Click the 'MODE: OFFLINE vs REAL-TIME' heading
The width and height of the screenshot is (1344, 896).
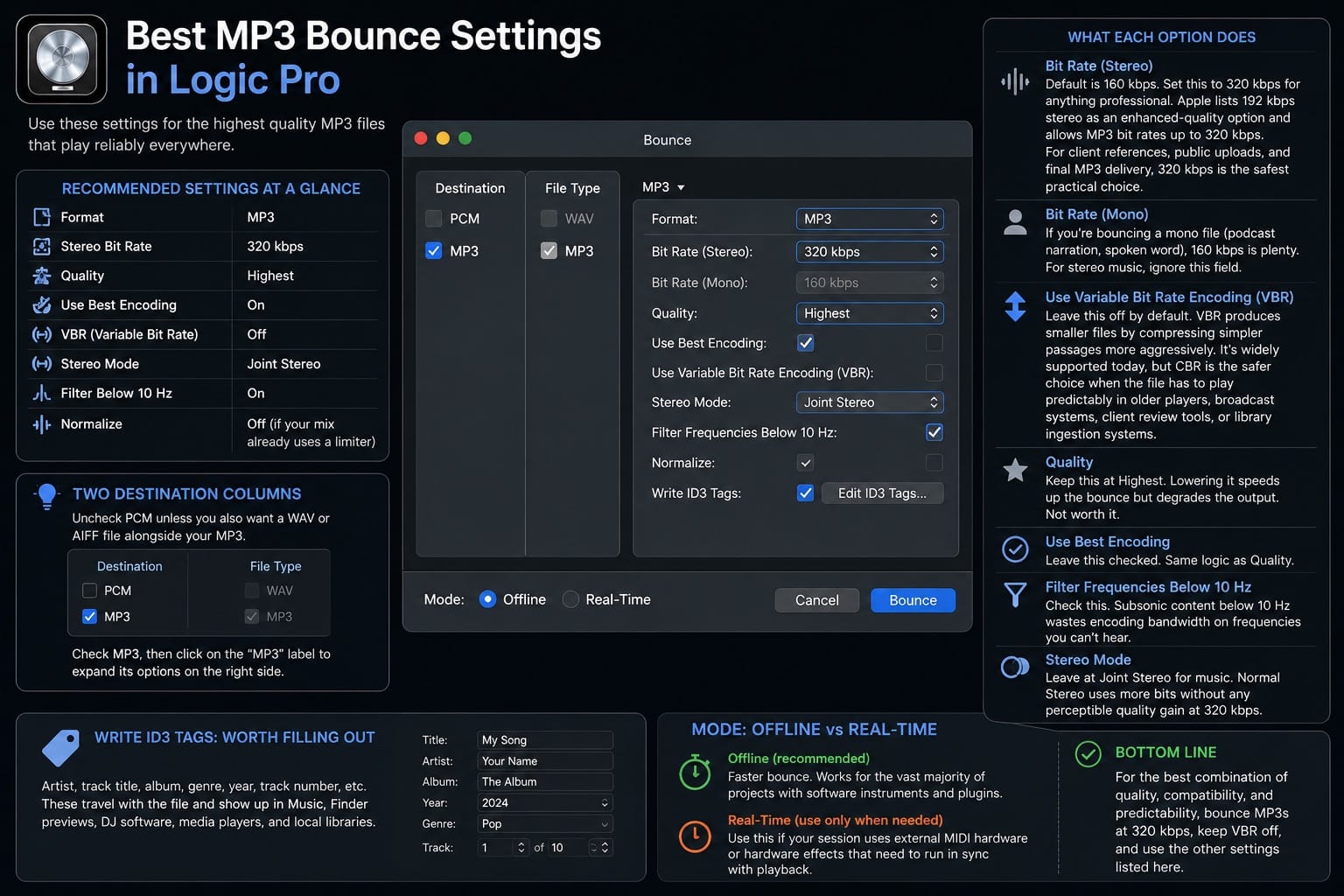pyautogui.click(x=814, y=730)
